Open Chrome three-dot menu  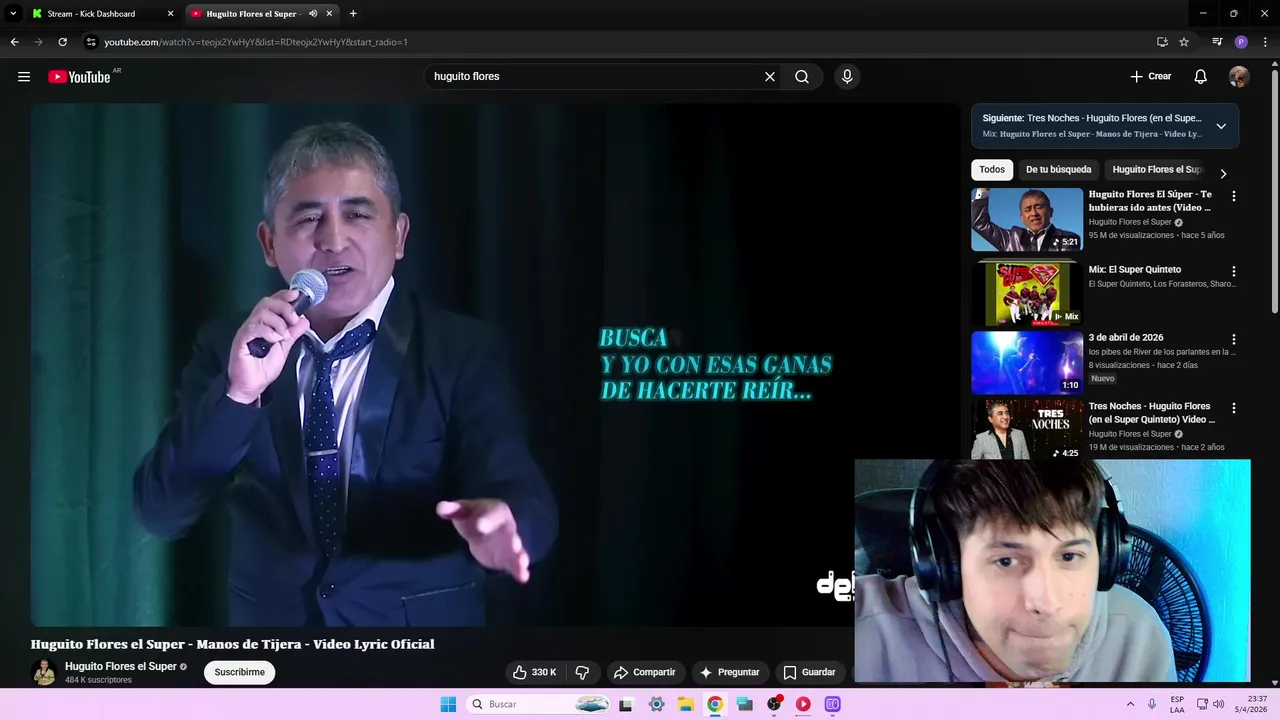(x=1265, y=42)
